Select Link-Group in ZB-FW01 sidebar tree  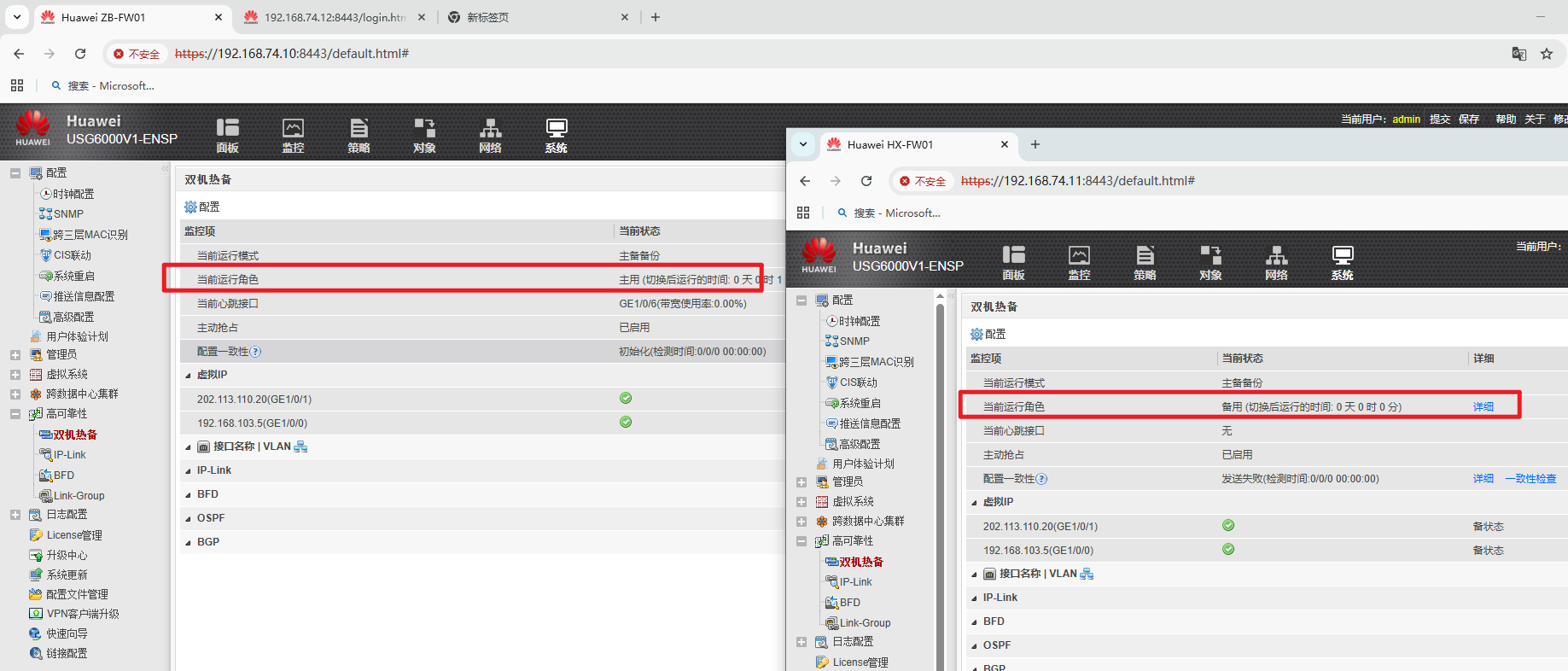point(79,496)
